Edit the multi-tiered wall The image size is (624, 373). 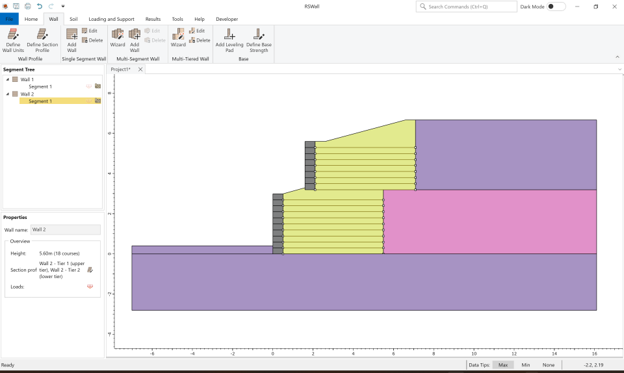pos(197,31)
